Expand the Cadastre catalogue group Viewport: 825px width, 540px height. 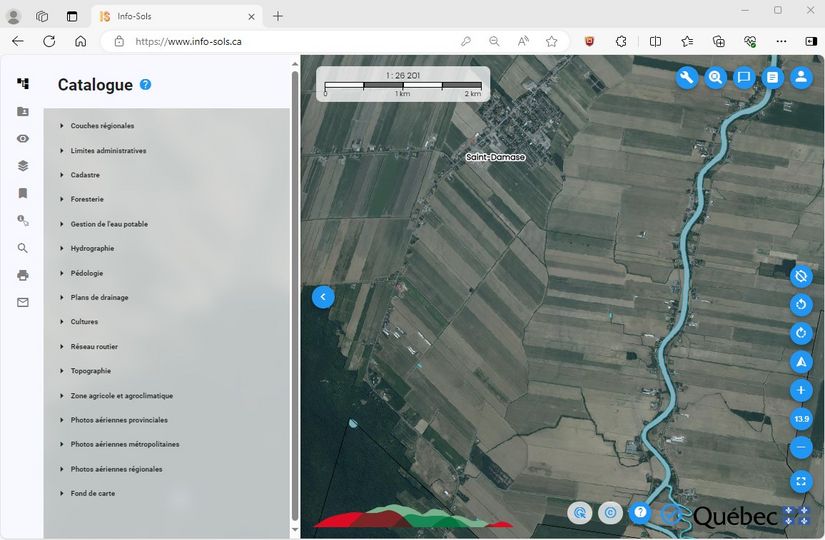point(85,175)
